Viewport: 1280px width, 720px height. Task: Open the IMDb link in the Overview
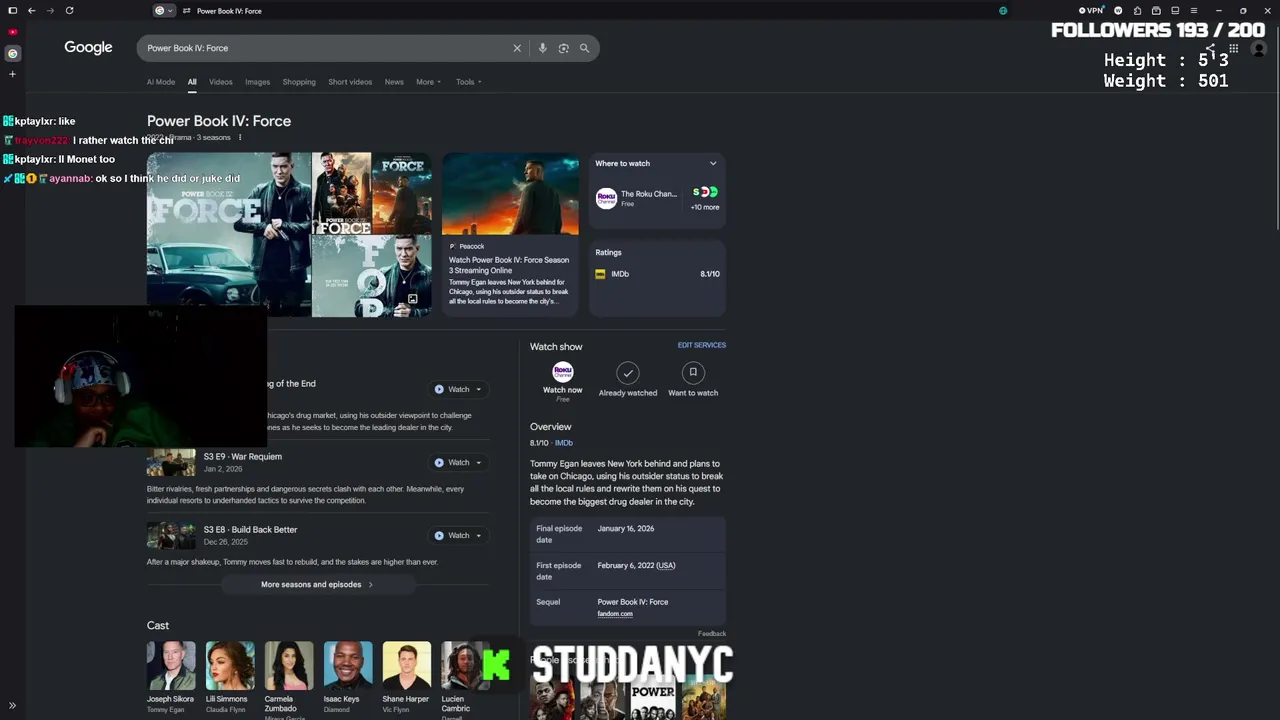tap(564, 443)
